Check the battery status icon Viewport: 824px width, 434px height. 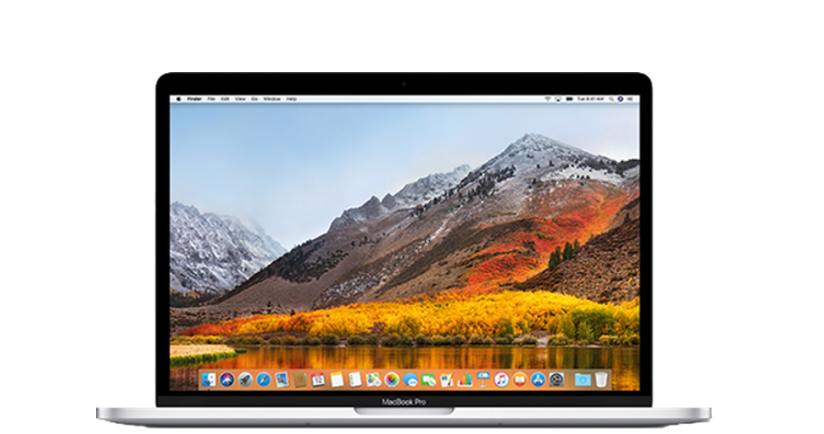tap(569, 99)
